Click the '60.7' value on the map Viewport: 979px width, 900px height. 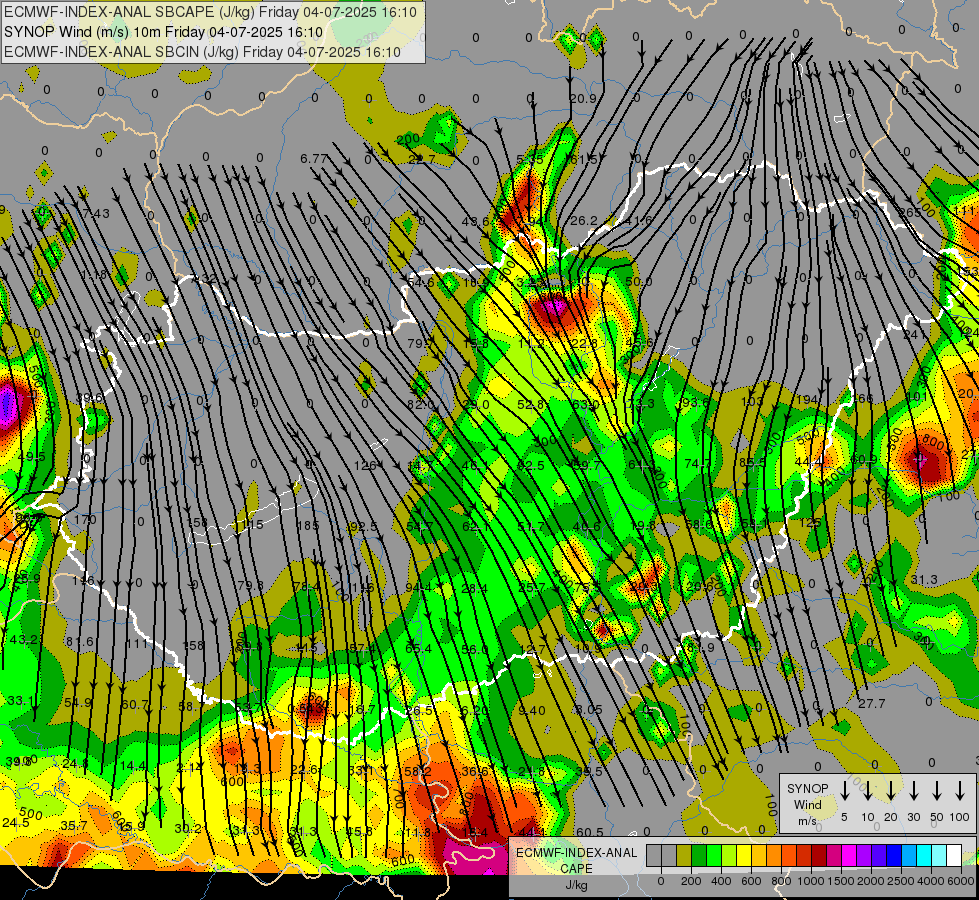[135, 705]
